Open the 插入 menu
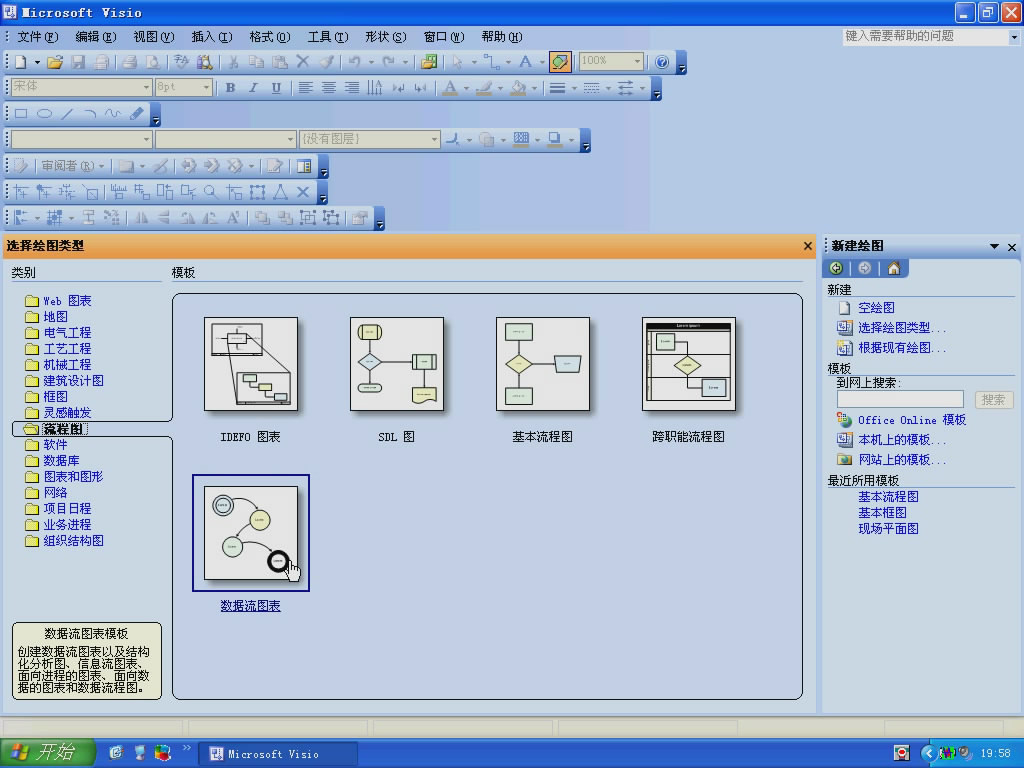Viewport: 1024px width, 768px height. click(212, 37)
